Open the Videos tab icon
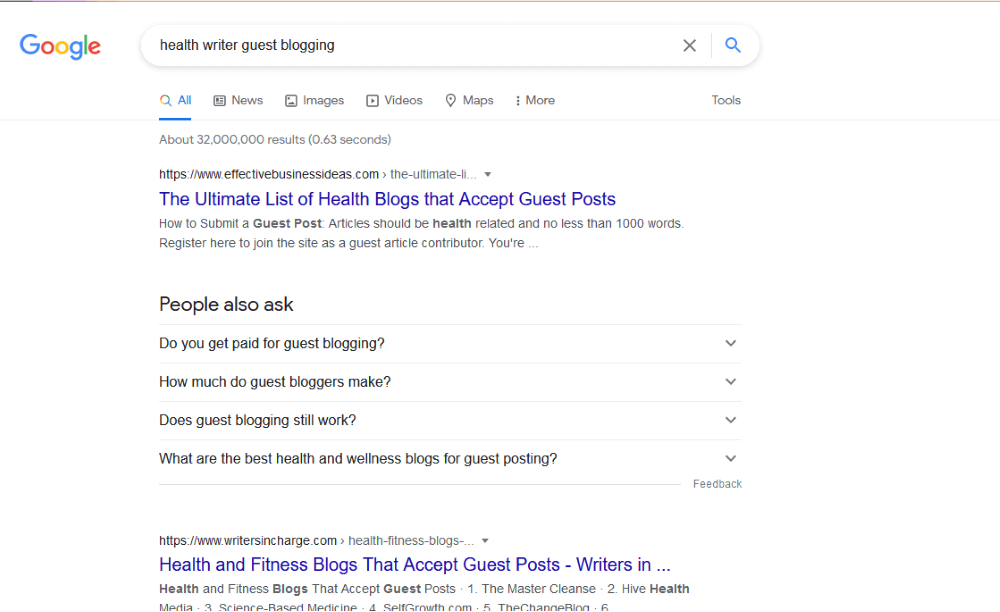The width and height of the screenshot is (1000, 612). pyautogui.click(x=372, y=100)
